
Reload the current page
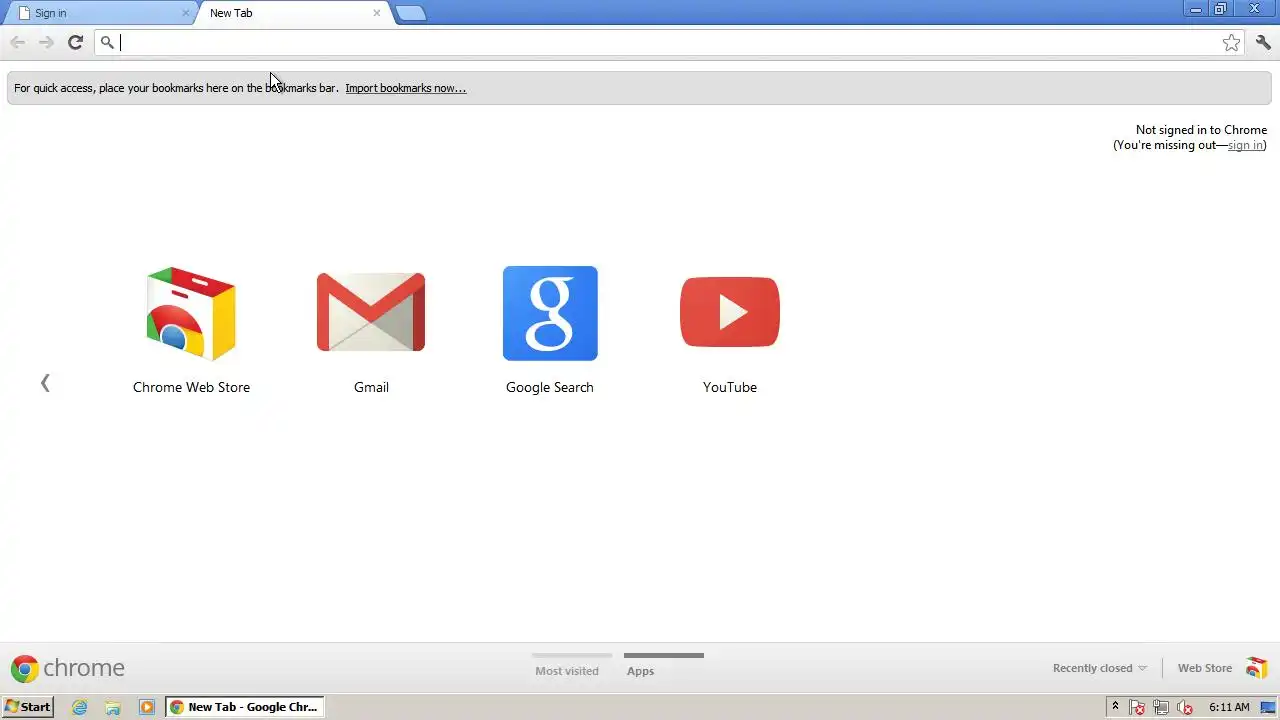point(75,42)
